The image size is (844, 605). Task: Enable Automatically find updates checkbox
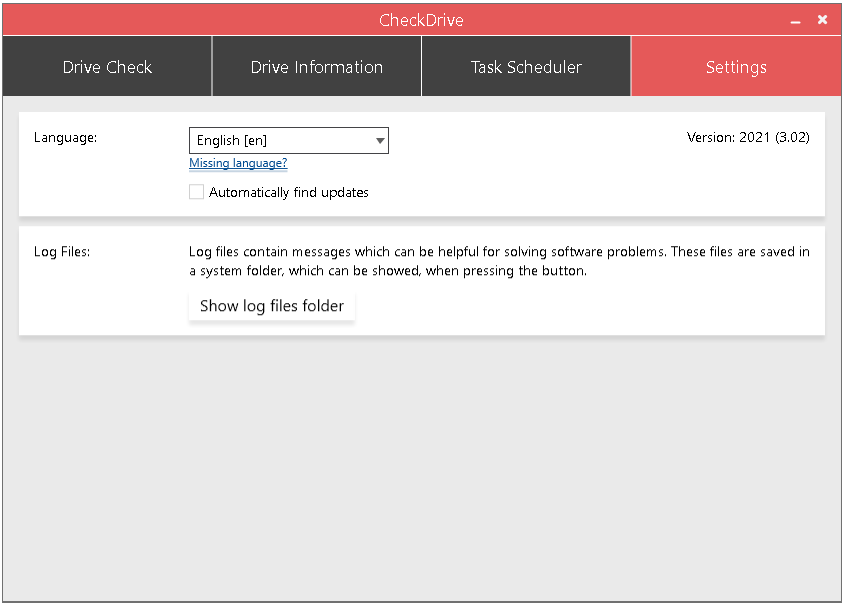pyautogui.click(x=196, y=192)
